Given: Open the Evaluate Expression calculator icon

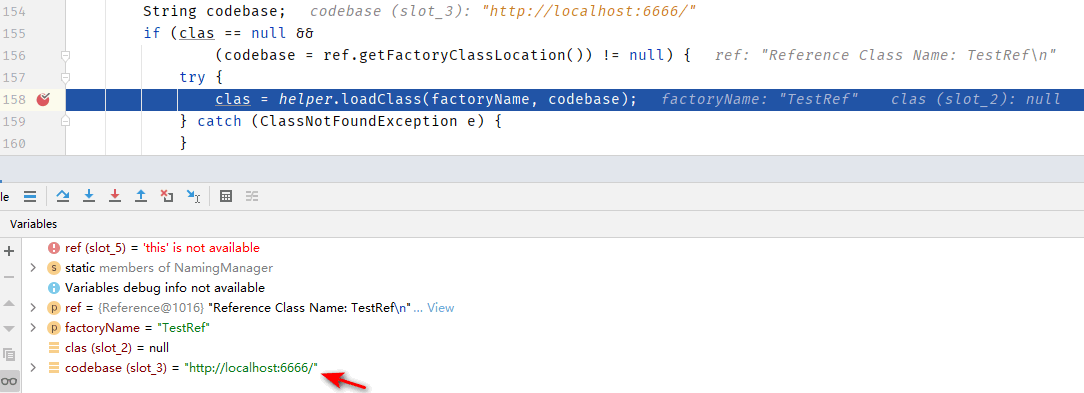Looking at the screenshot, I should click(x=225, y=196).
